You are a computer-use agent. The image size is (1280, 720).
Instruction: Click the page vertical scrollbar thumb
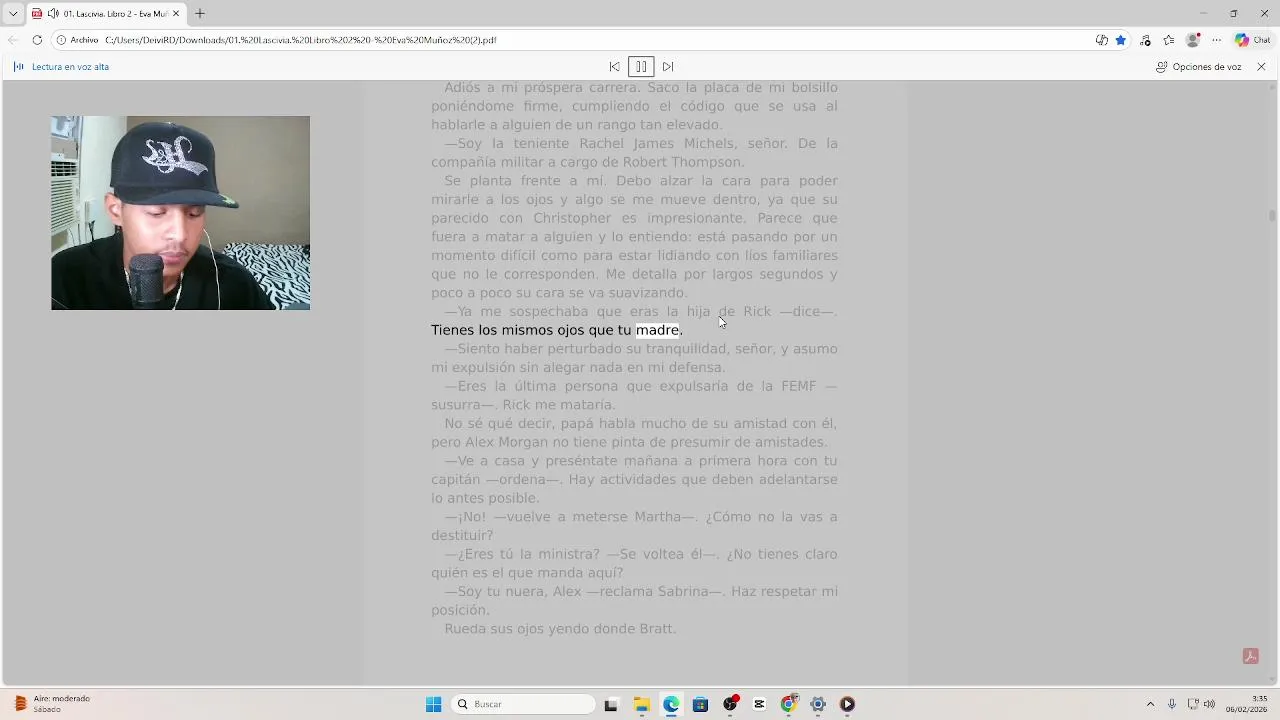(1272, 216)
